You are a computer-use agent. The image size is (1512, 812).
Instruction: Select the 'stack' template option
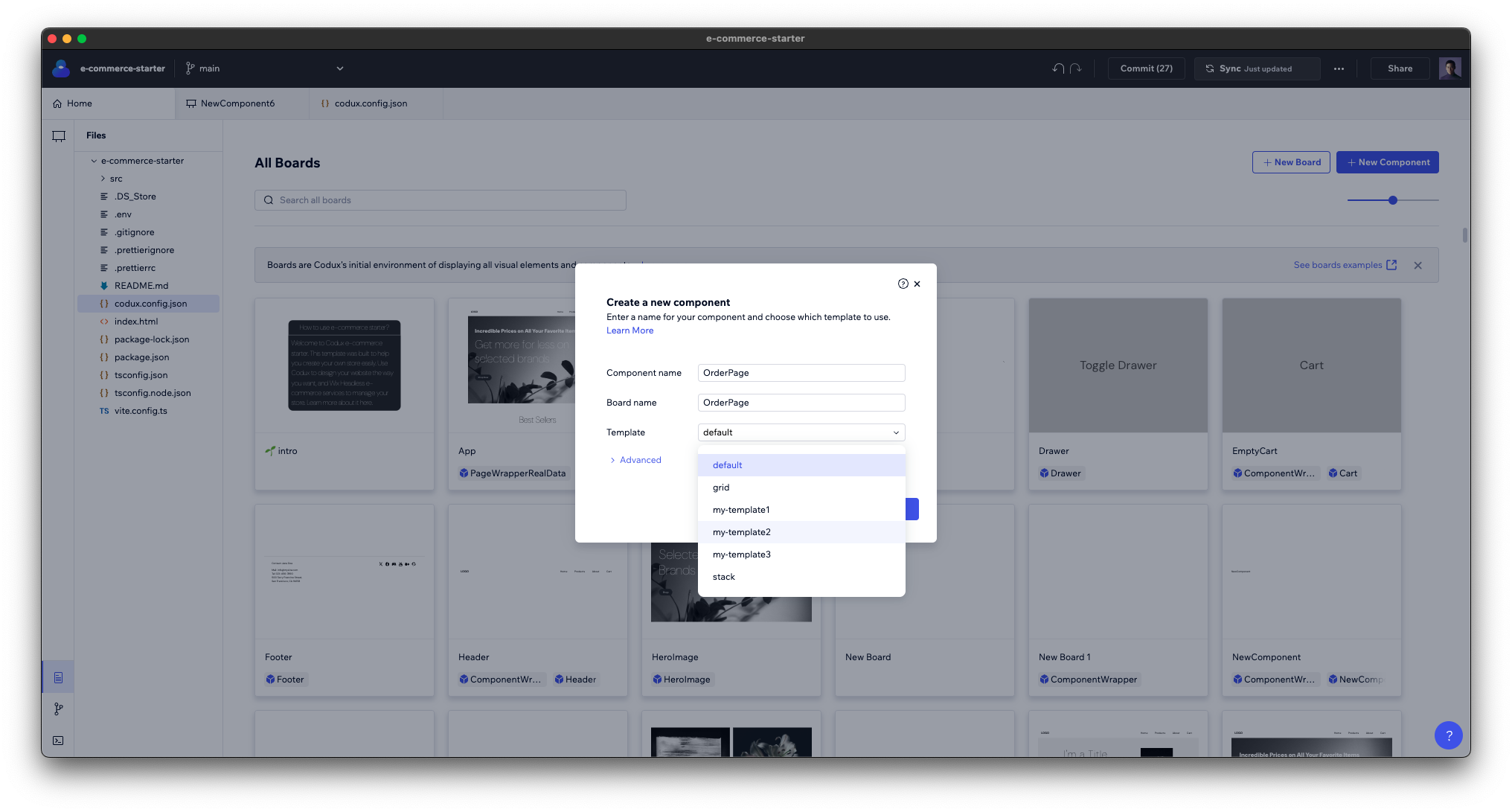point(723,576)
